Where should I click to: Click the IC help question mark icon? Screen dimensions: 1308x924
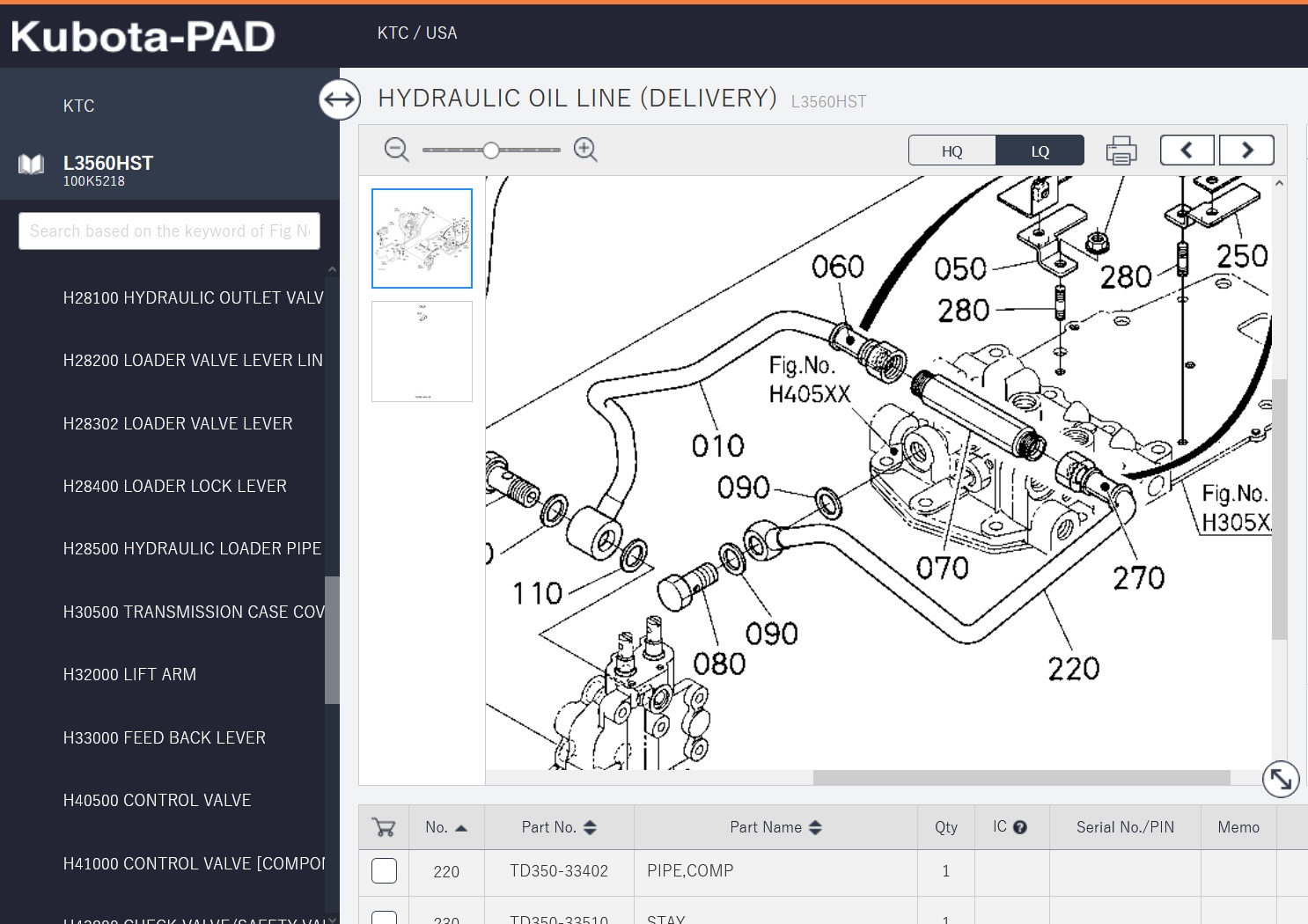click(x=1020, y=827)
